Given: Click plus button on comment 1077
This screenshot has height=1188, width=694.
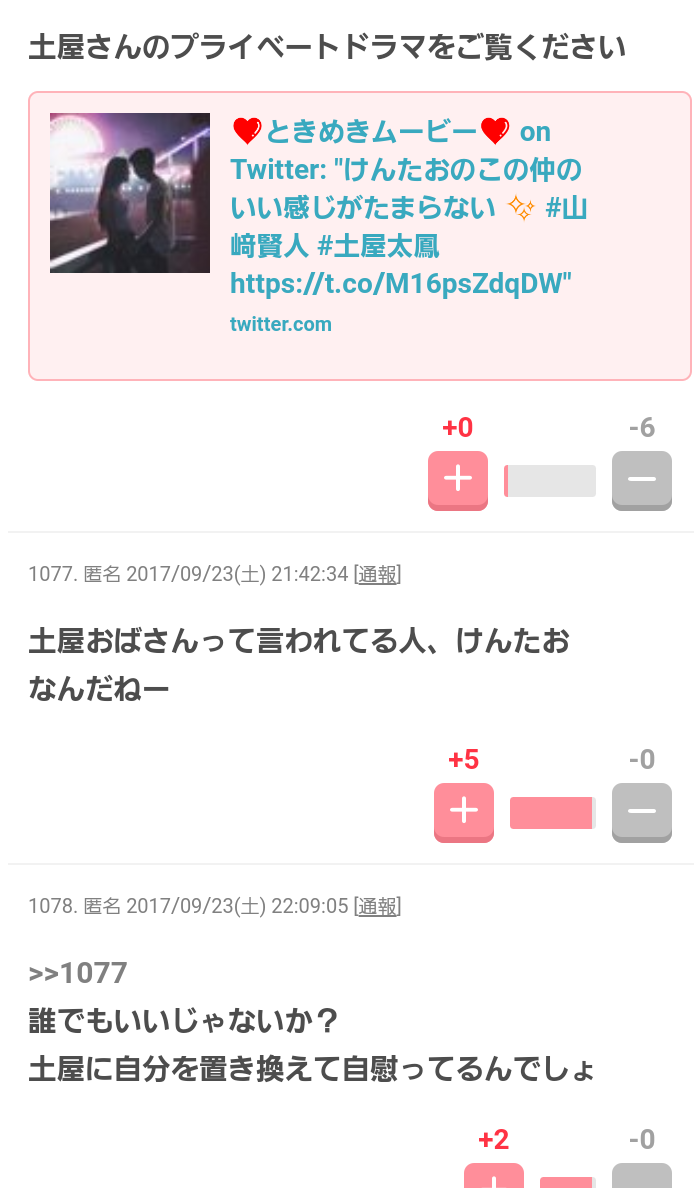Looking at the screenshot, I should click(464, 812).
